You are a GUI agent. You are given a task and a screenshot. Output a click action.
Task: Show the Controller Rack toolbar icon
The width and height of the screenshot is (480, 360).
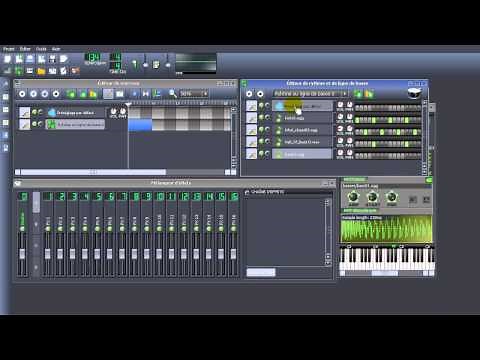[75, 71]
